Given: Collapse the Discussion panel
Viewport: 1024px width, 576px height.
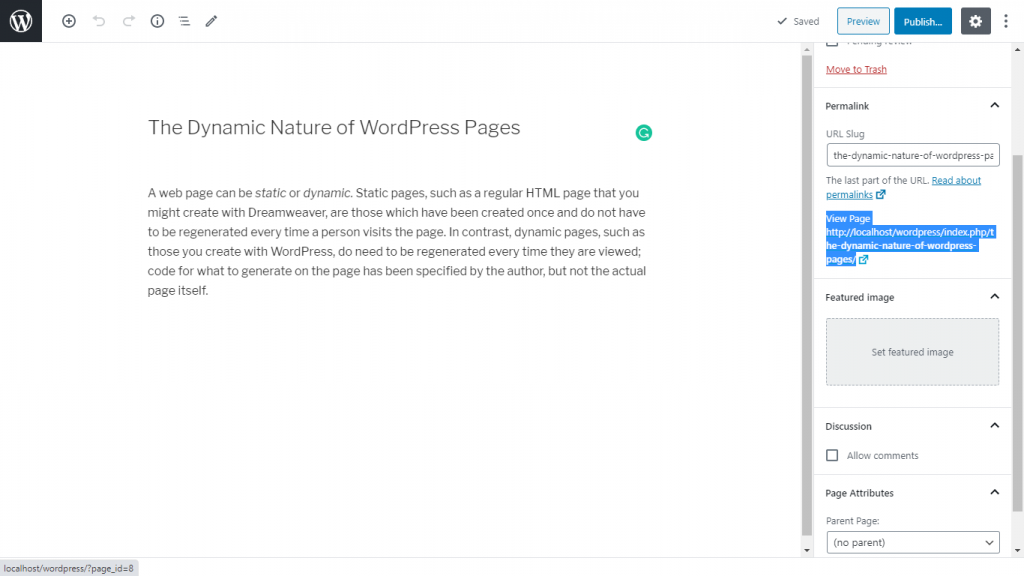Looking at the screenshot, I should [994, 426].
